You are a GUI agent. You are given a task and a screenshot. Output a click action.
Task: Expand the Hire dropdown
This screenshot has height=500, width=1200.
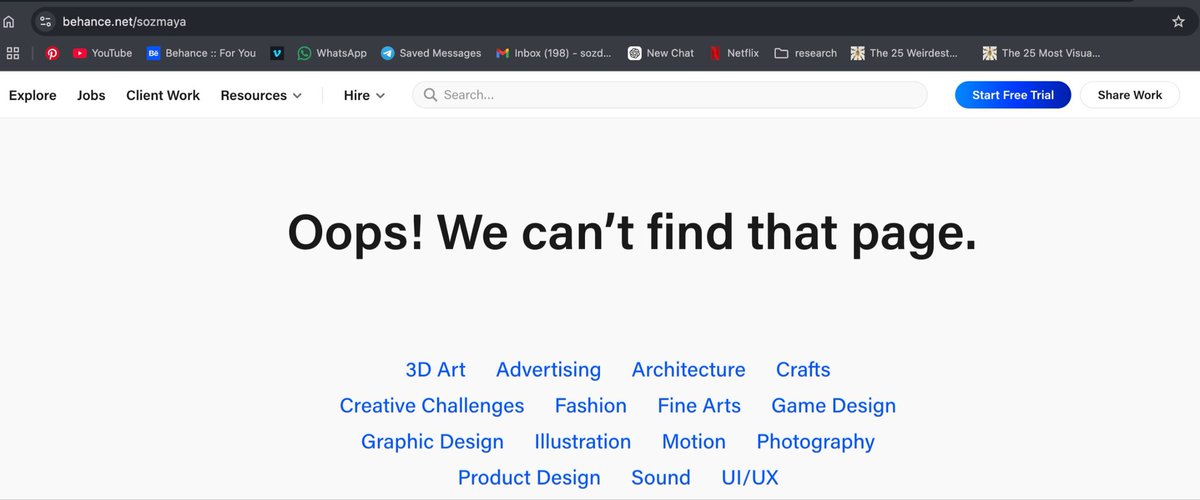(364, 95)
